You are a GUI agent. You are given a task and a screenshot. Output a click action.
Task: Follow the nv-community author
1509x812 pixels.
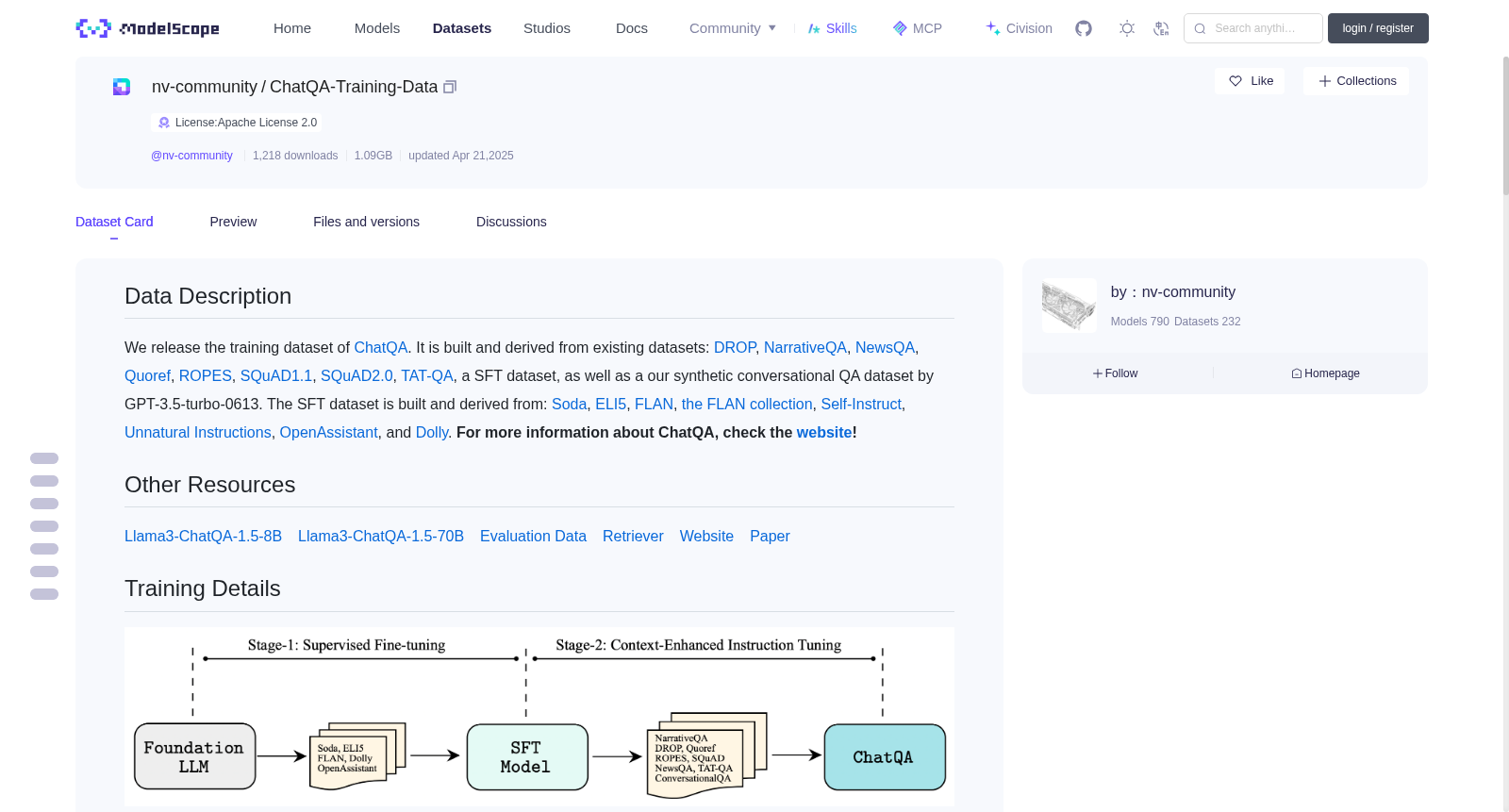click(1116, 373)
